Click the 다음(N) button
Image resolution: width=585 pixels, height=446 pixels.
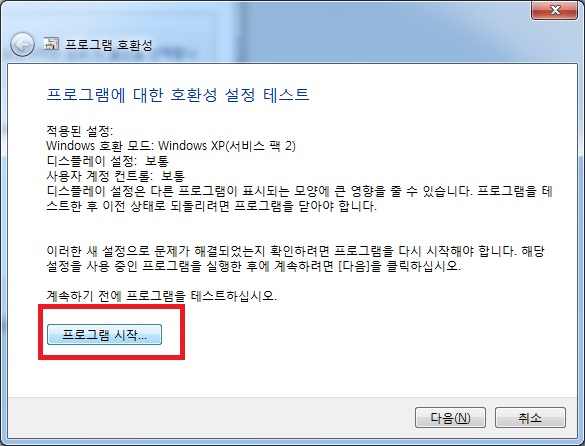pos(450,417)
